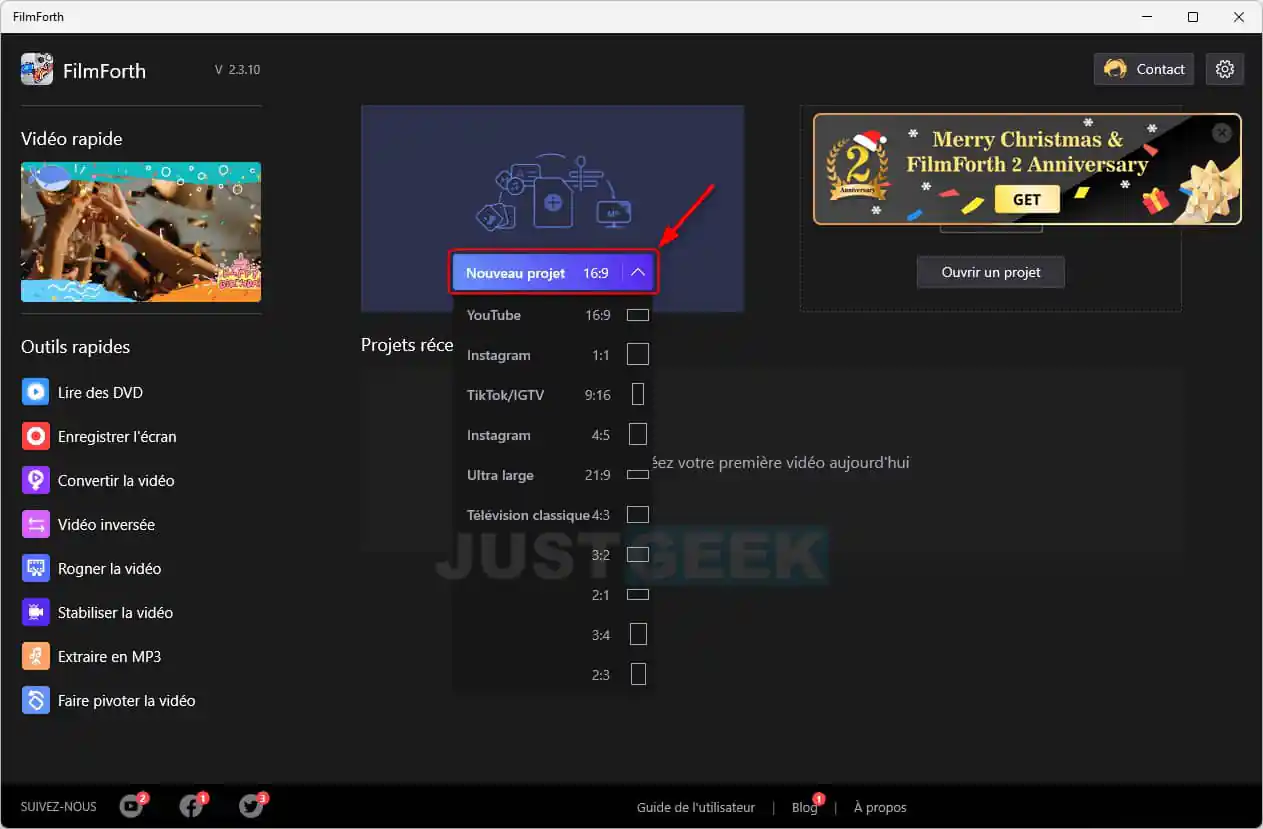Open Guide de l'utilisateur link

[696, 807]
